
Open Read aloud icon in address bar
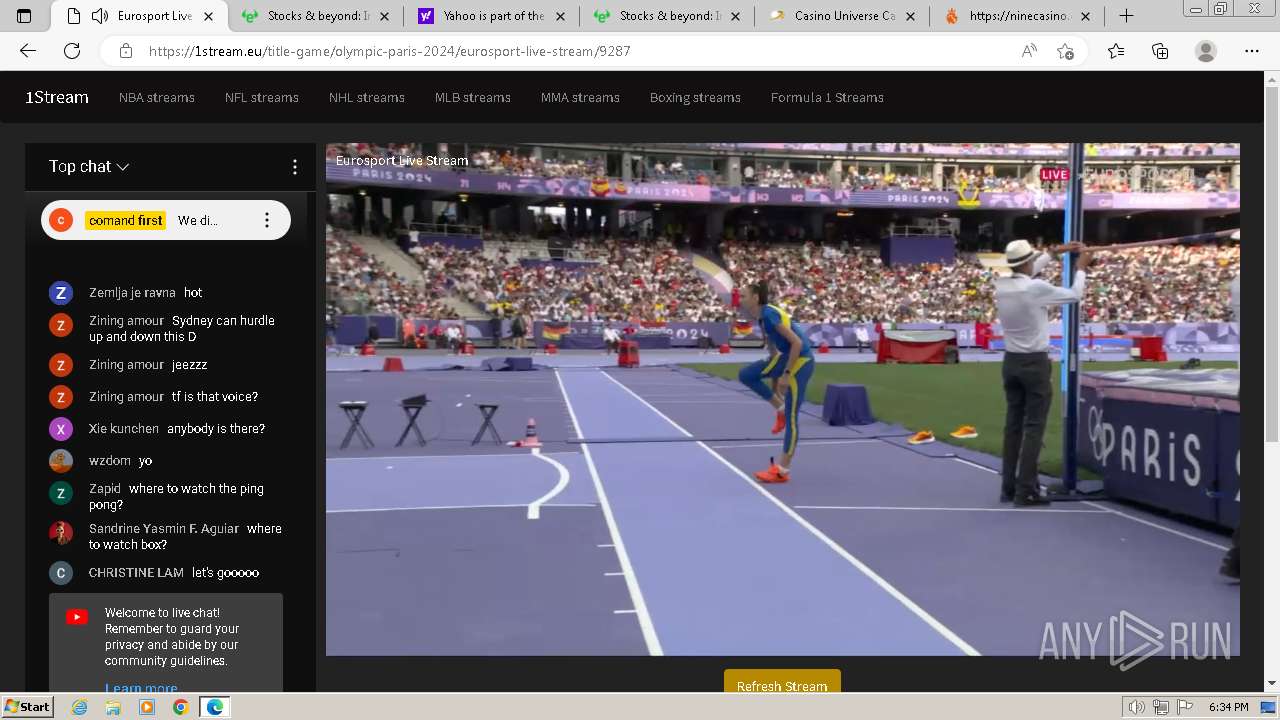pos(1029,51)
